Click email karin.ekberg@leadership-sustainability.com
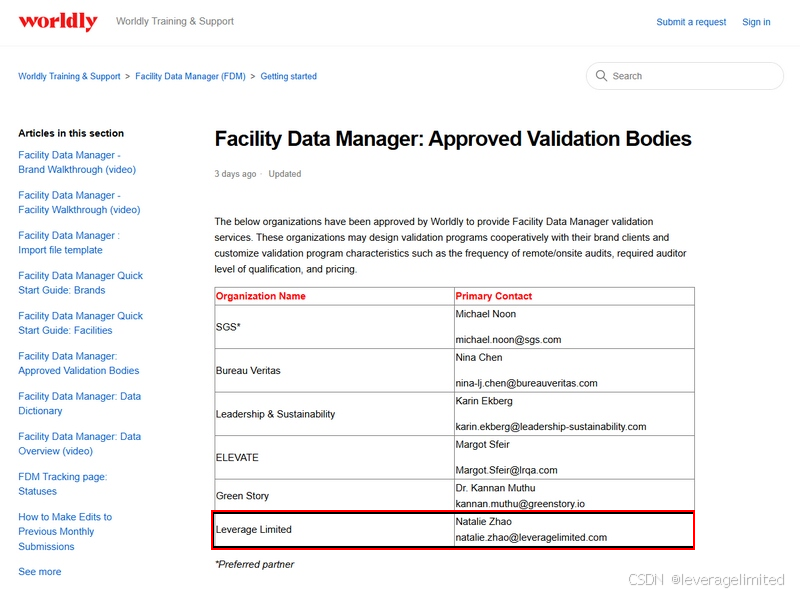This screenshot has height=595, width=800. 551,427
